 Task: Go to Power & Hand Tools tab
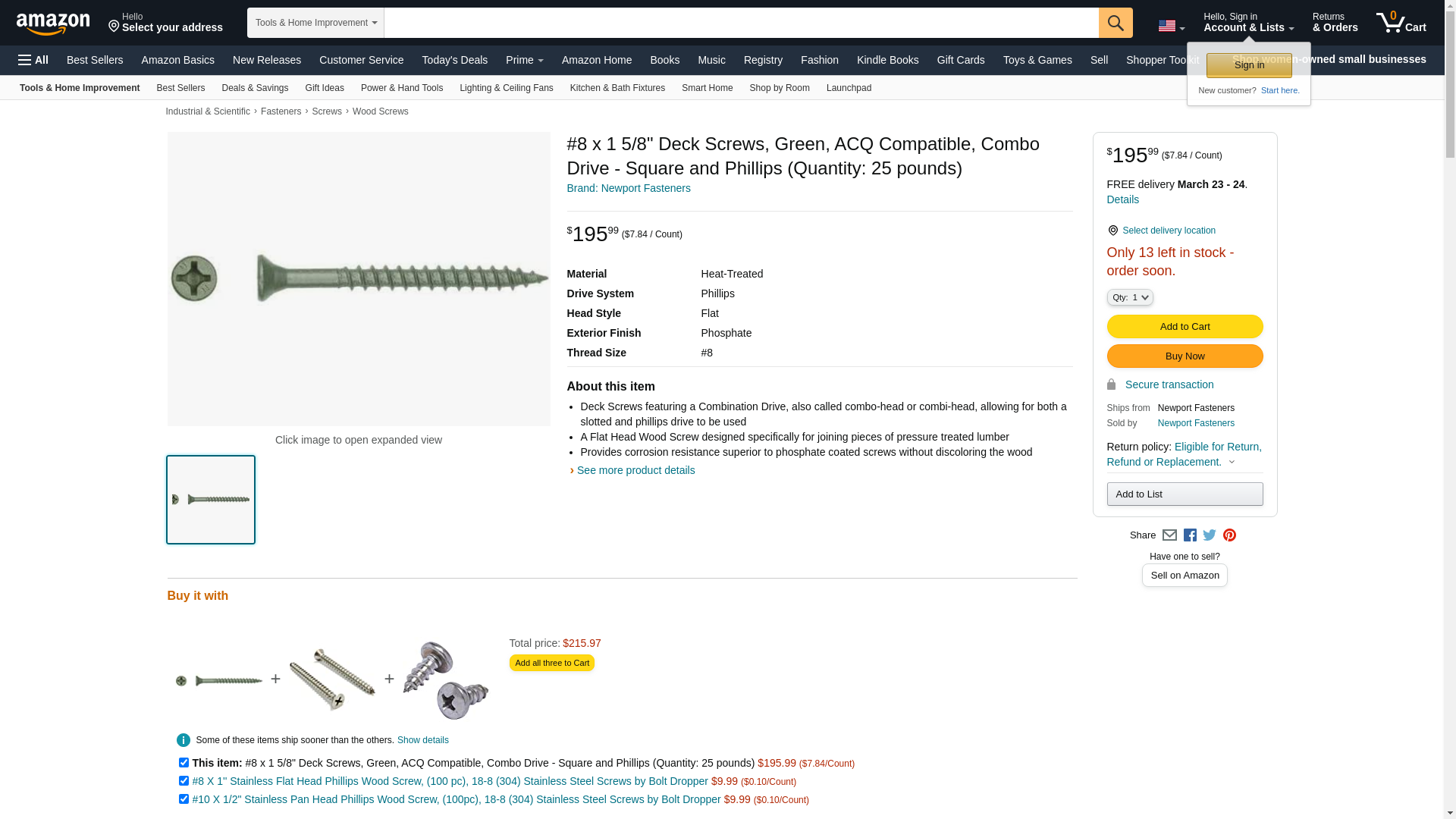pos(401,88)
